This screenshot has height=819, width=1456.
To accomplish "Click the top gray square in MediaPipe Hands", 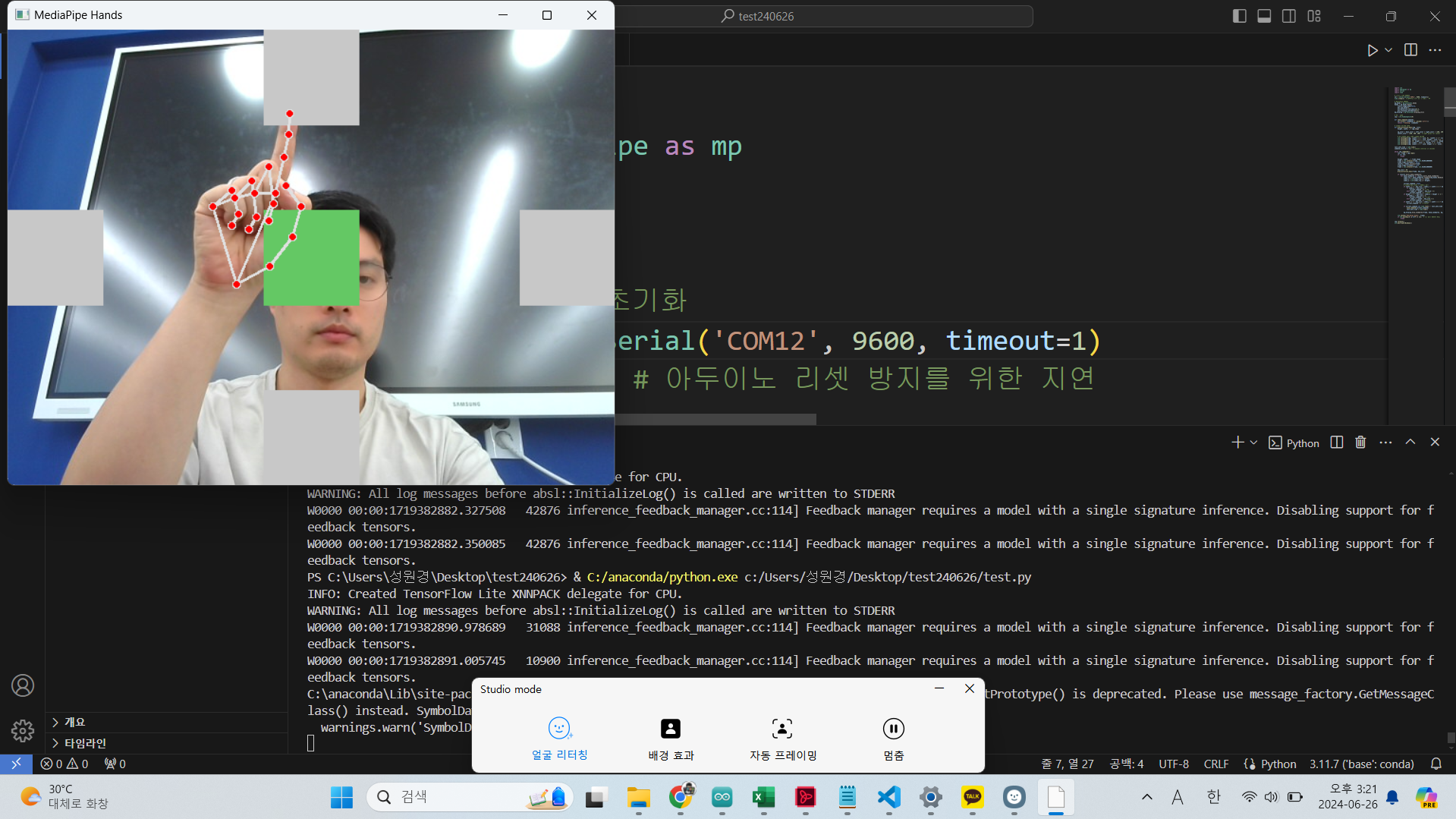I will point(311,77).
